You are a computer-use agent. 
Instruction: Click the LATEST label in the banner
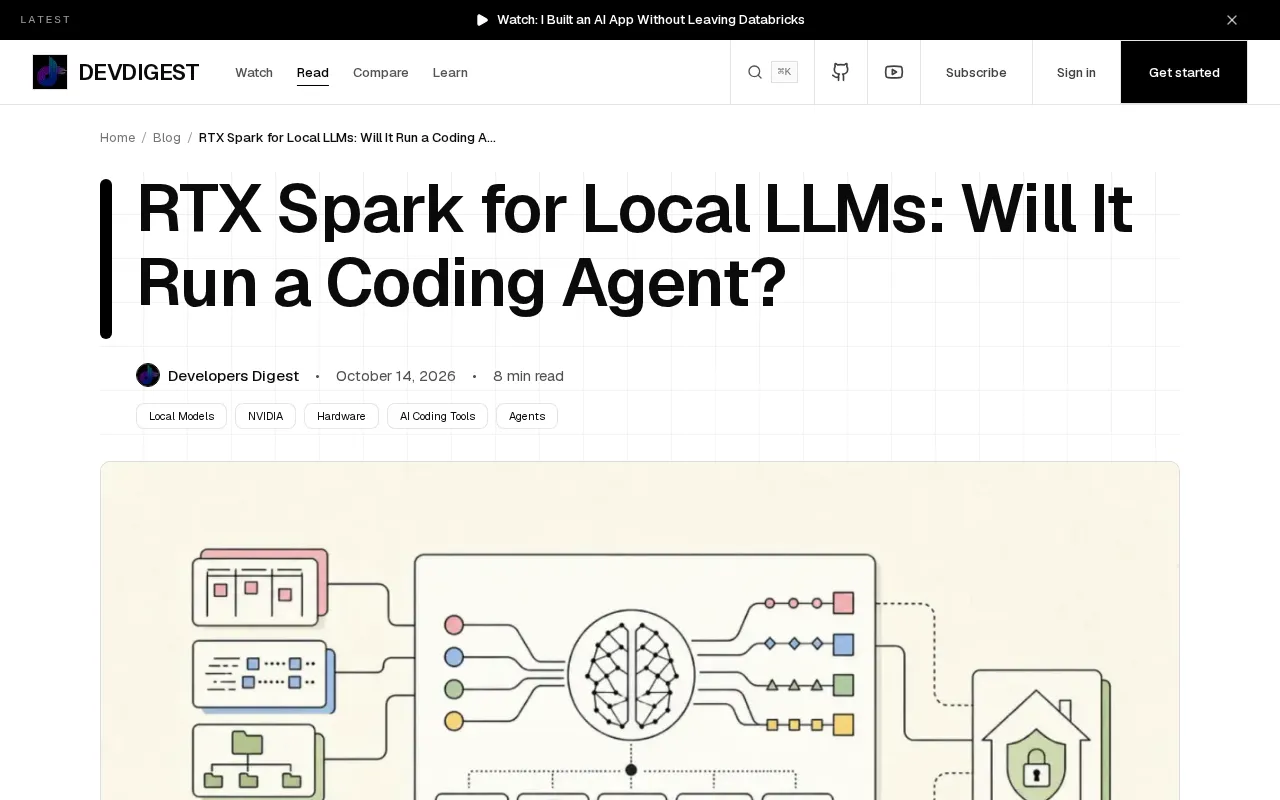[46, 20]
